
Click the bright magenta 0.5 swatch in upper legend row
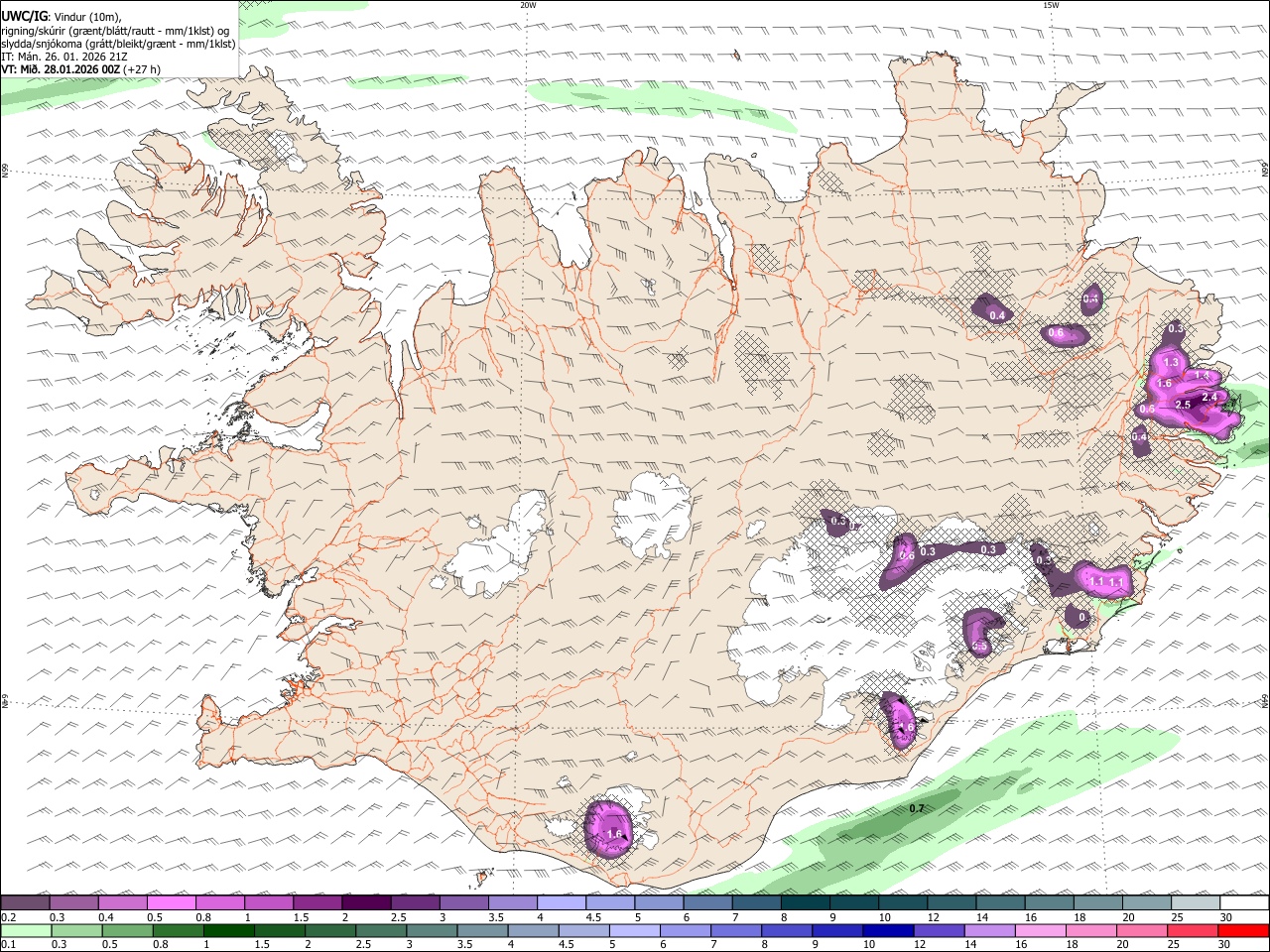pos(172,903)
